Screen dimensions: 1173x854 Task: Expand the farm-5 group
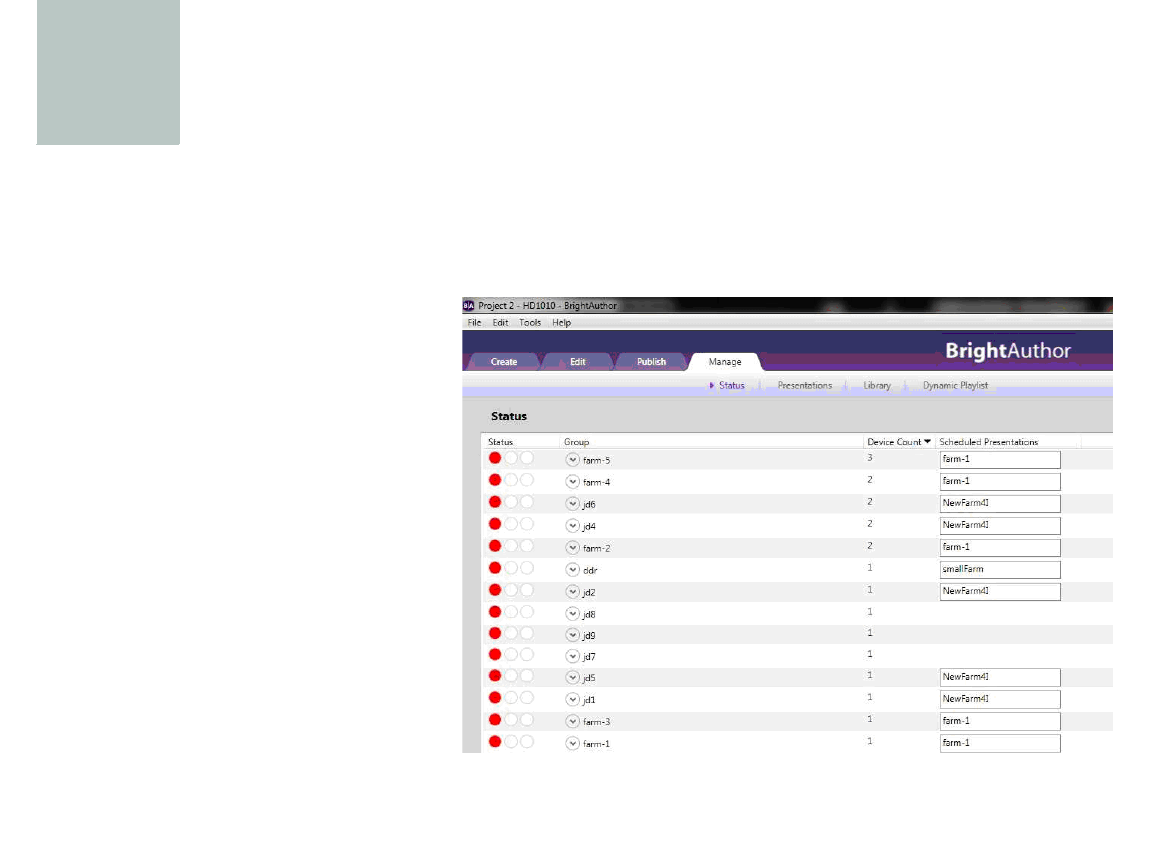(x=572, y=460)
